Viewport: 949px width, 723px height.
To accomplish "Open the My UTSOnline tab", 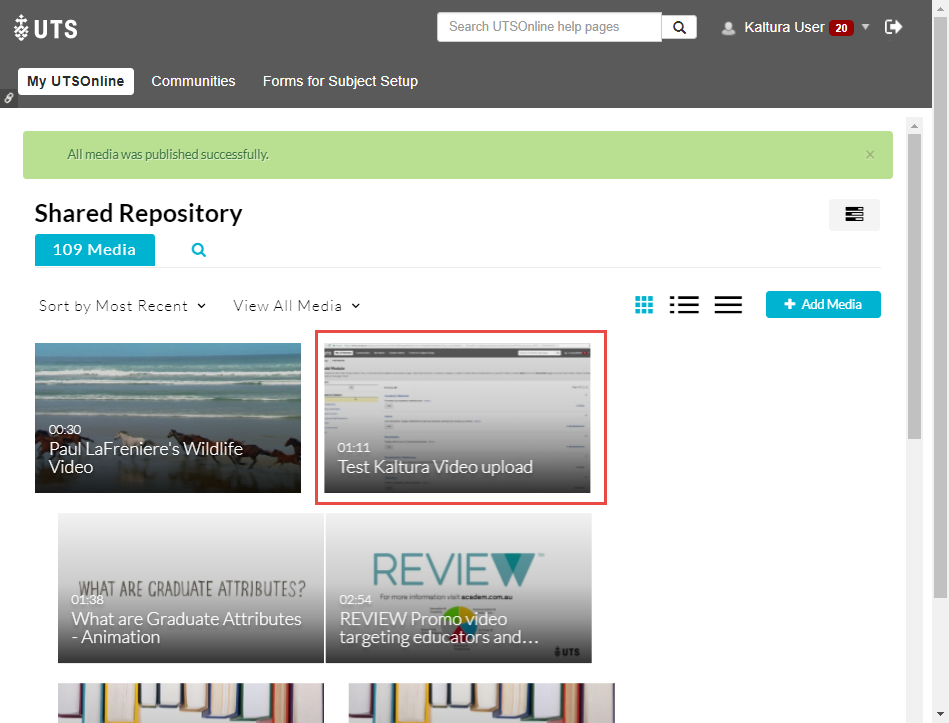I will [x=76, y=81].
